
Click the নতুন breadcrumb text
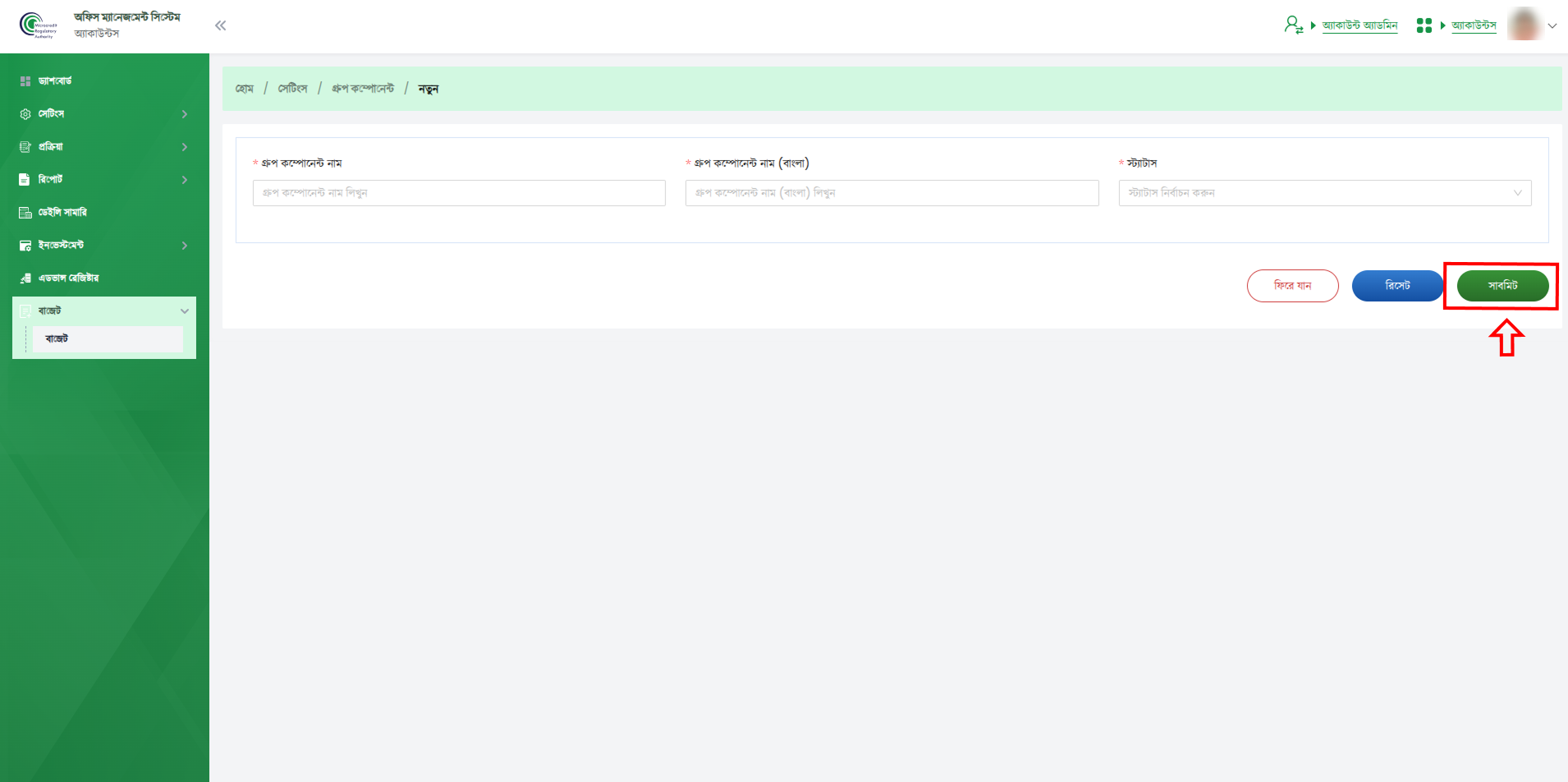(x=429, y=89)
